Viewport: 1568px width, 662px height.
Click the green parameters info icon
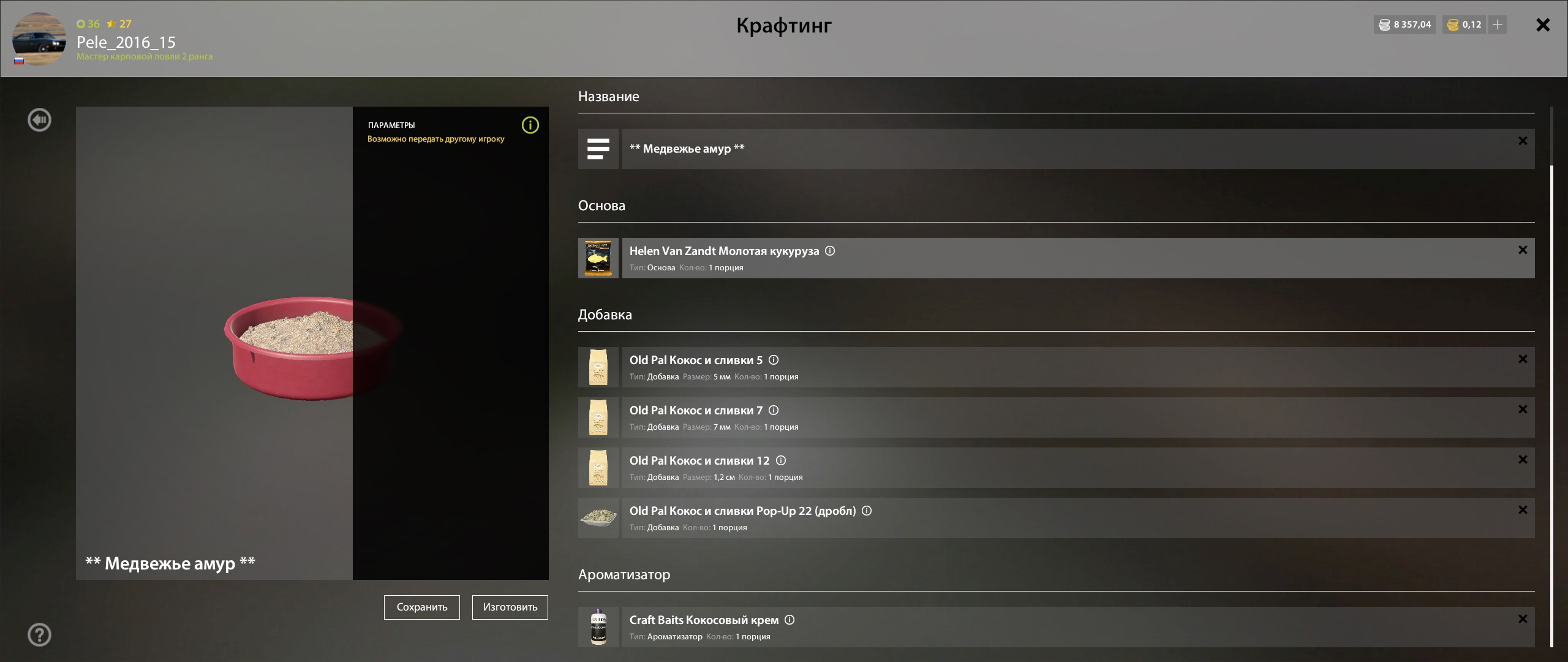(x=530, y=125)
